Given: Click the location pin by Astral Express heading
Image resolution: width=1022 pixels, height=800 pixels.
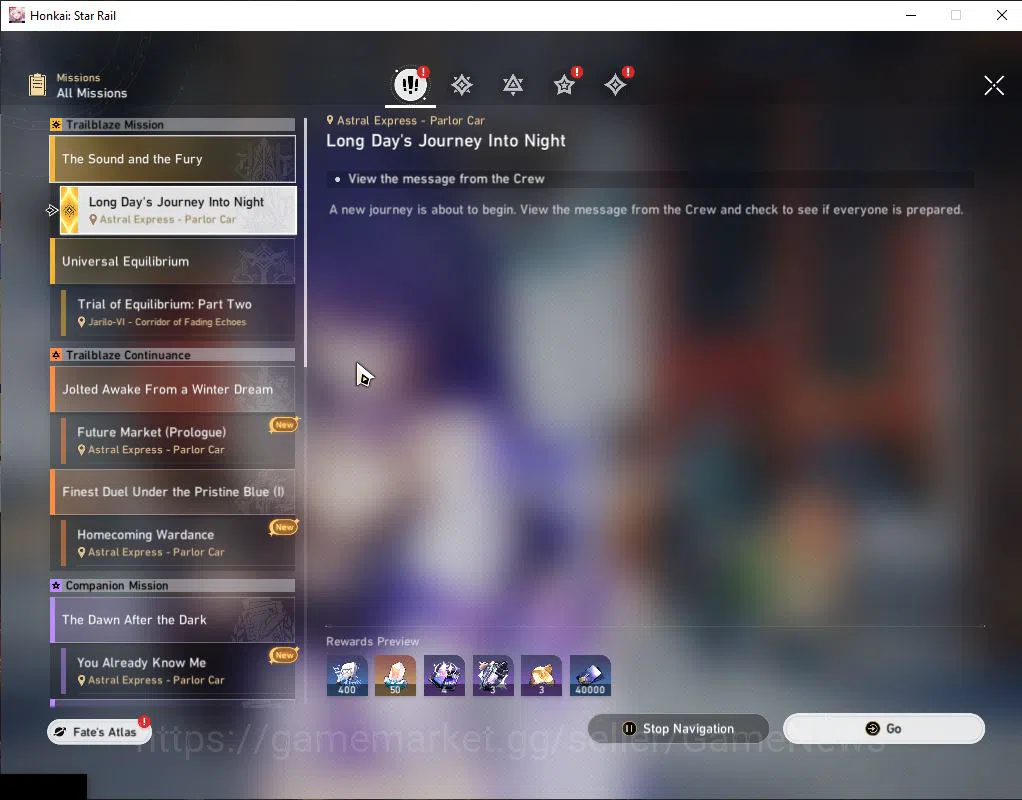Looking at the screenshot, I should click(x=330, y=120).
